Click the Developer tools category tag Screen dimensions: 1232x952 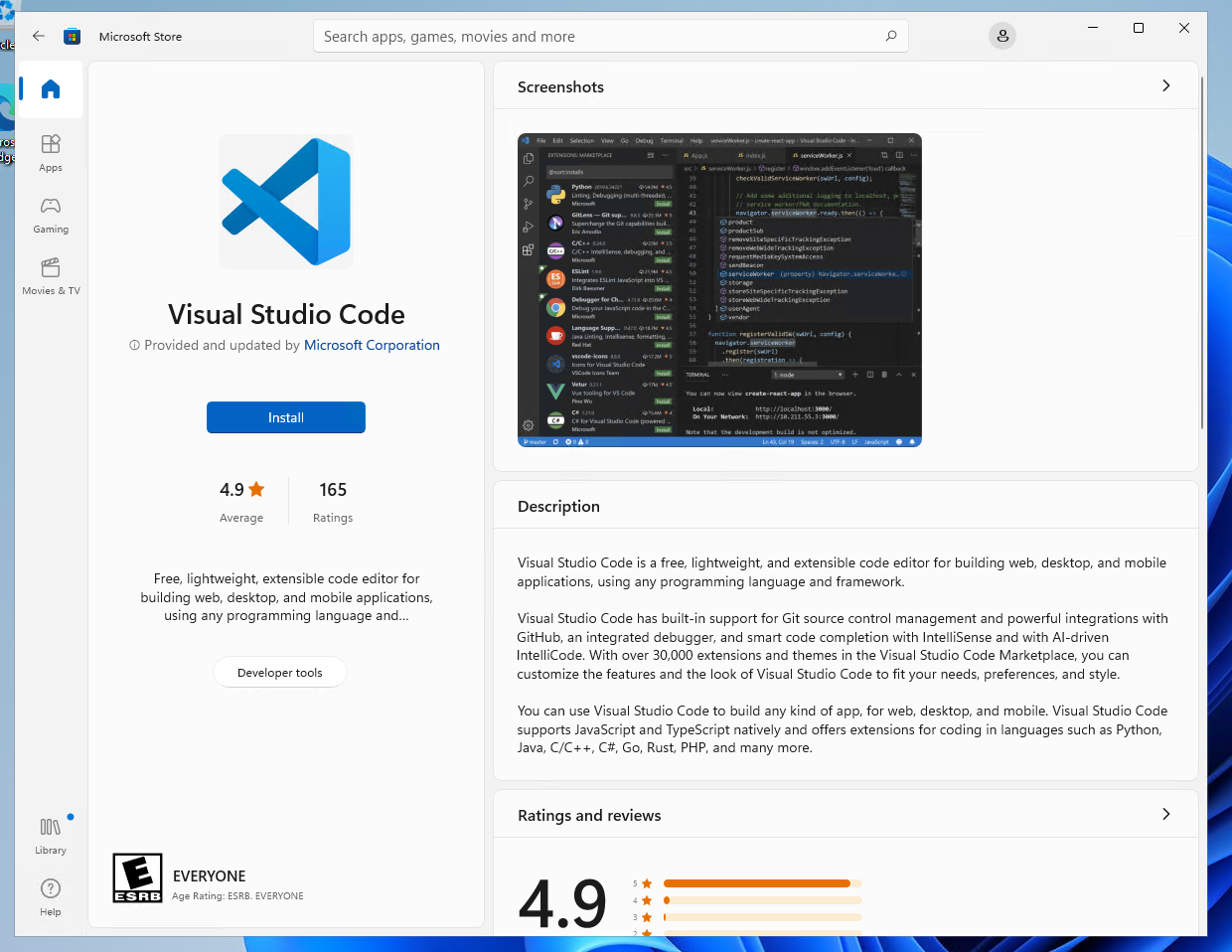(280, 673)
